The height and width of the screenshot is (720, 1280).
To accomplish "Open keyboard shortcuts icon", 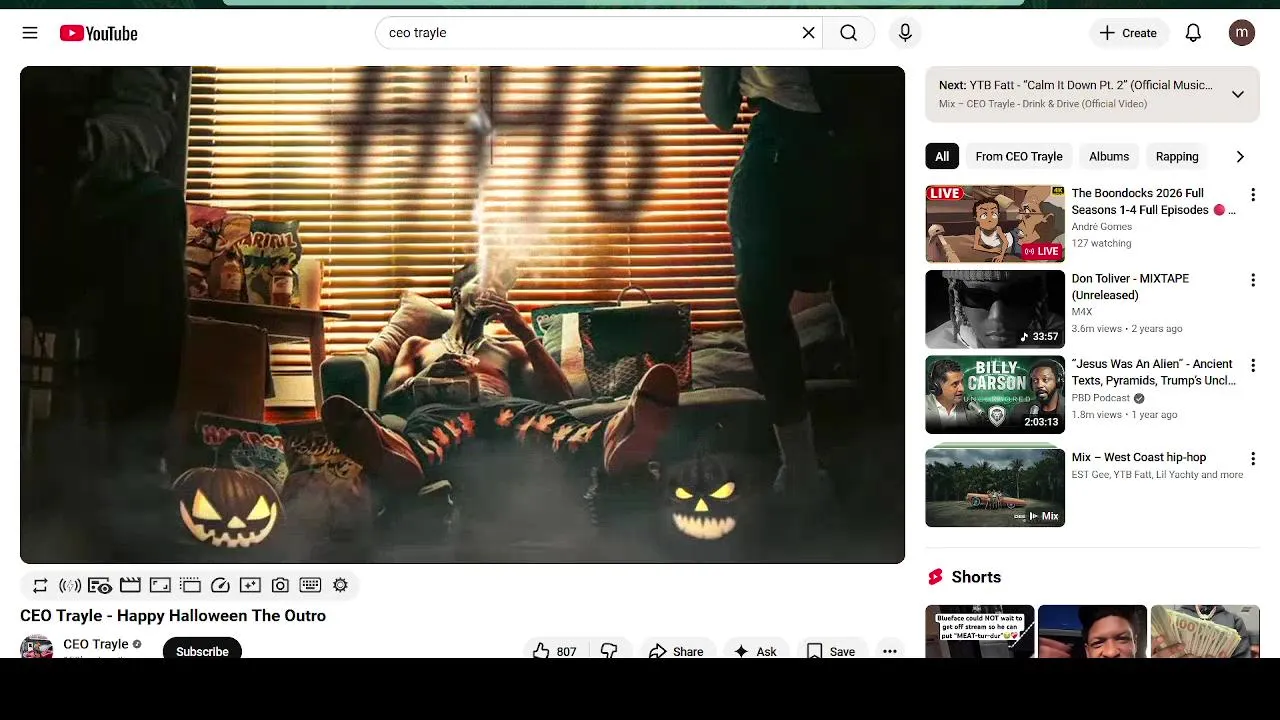I will click(x=310, y=585).
